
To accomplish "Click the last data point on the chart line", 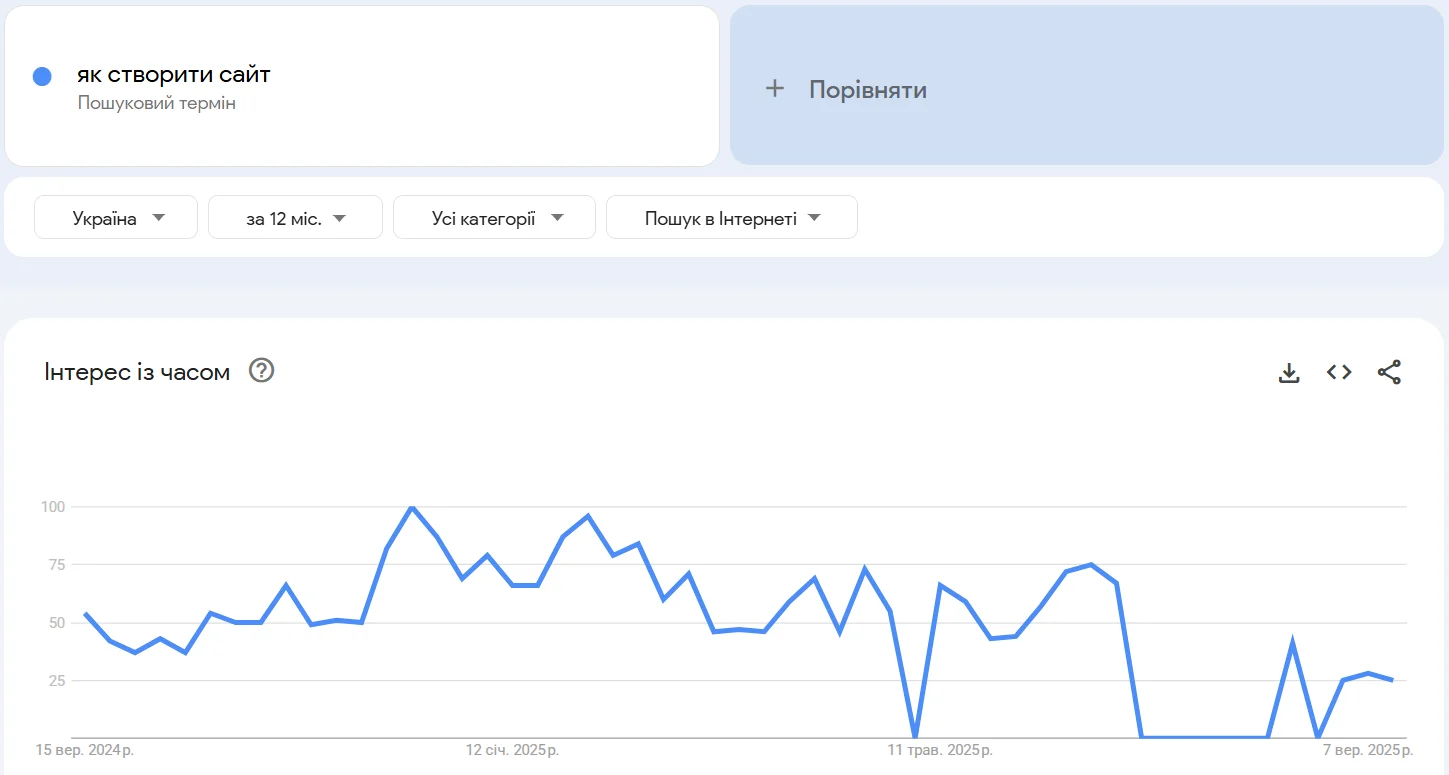I will click(x=1392, y=680).
